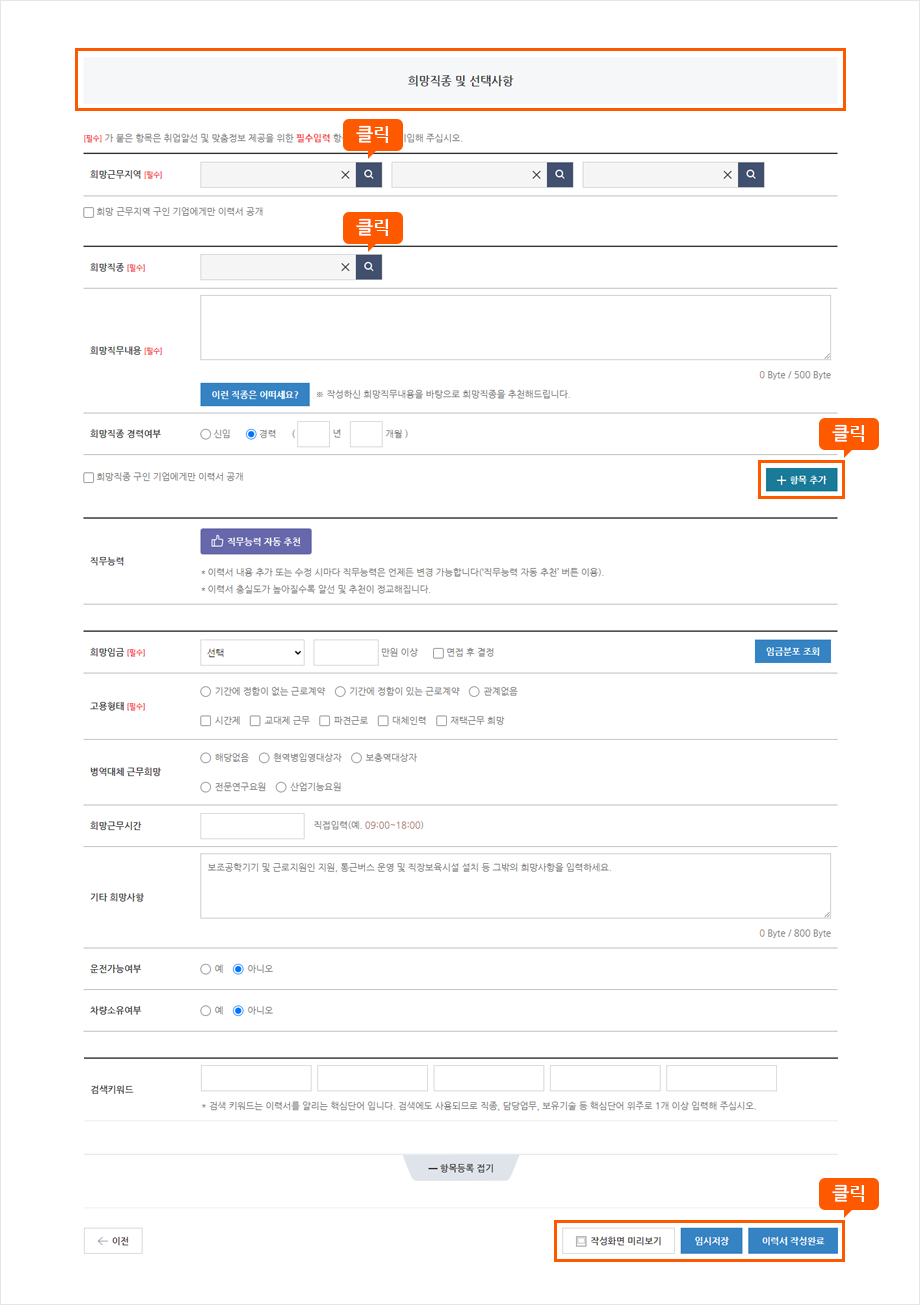Click 희망근무시간 input field
Viewport: 920px width, 1305px height.
coord(252,825)
